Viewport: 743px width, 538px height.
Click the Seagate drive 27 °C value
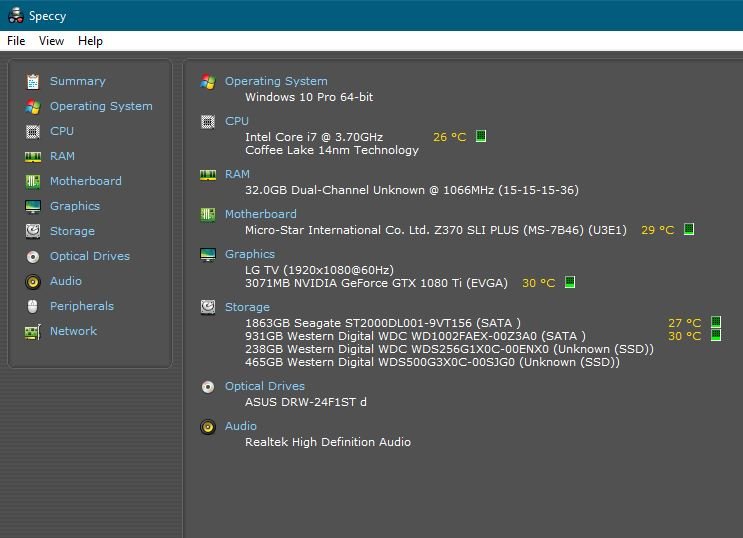[685, 323]
